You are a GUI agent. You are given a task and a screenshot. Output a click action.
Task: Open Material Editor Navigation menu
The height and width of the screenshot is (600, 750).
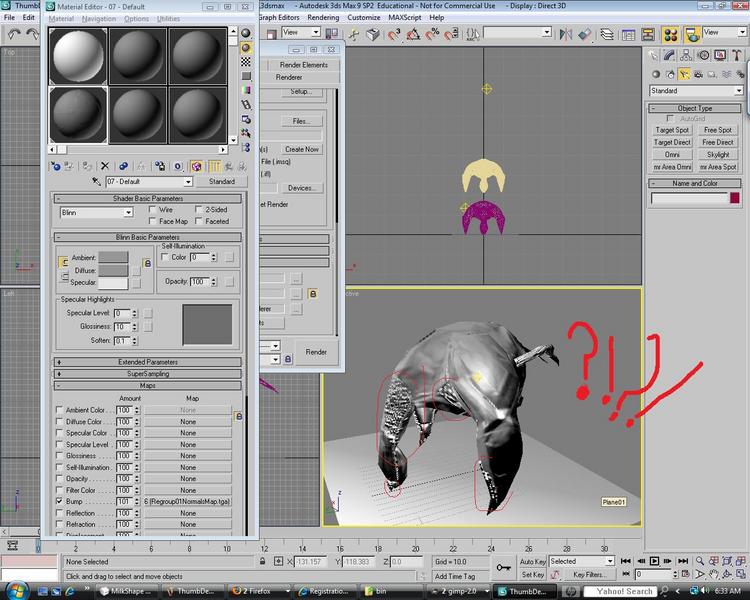99,19
